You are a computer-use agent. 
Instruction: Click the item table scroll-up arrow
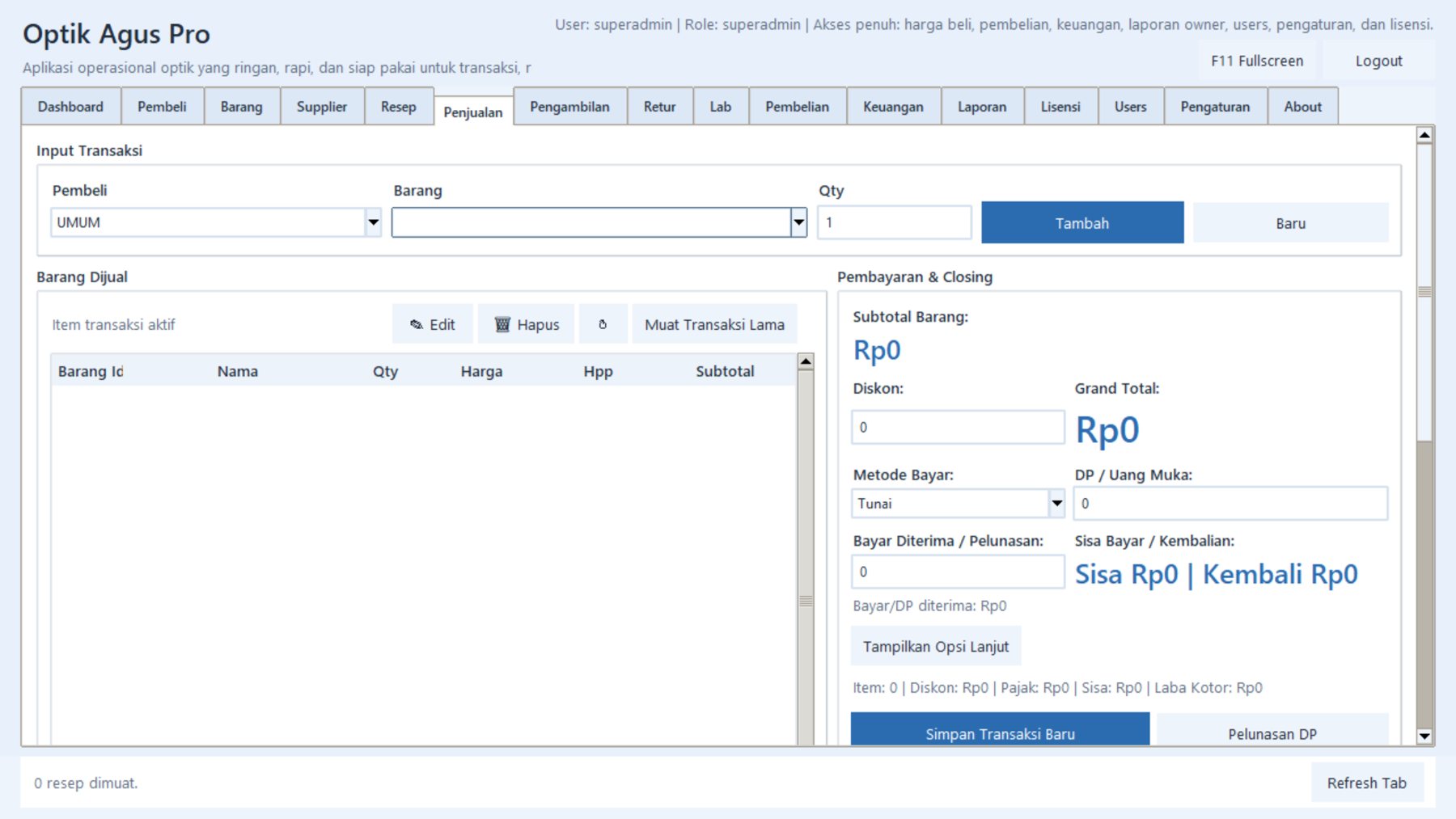805,362
